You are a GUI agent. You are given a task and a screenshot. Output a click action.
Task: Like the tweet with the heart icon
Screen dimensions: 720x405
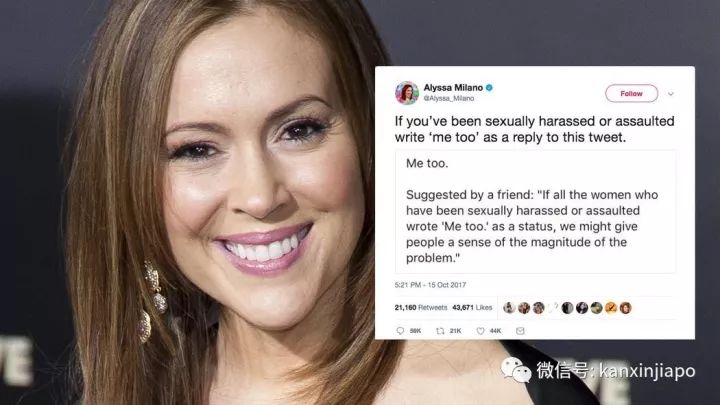(480, 331)
